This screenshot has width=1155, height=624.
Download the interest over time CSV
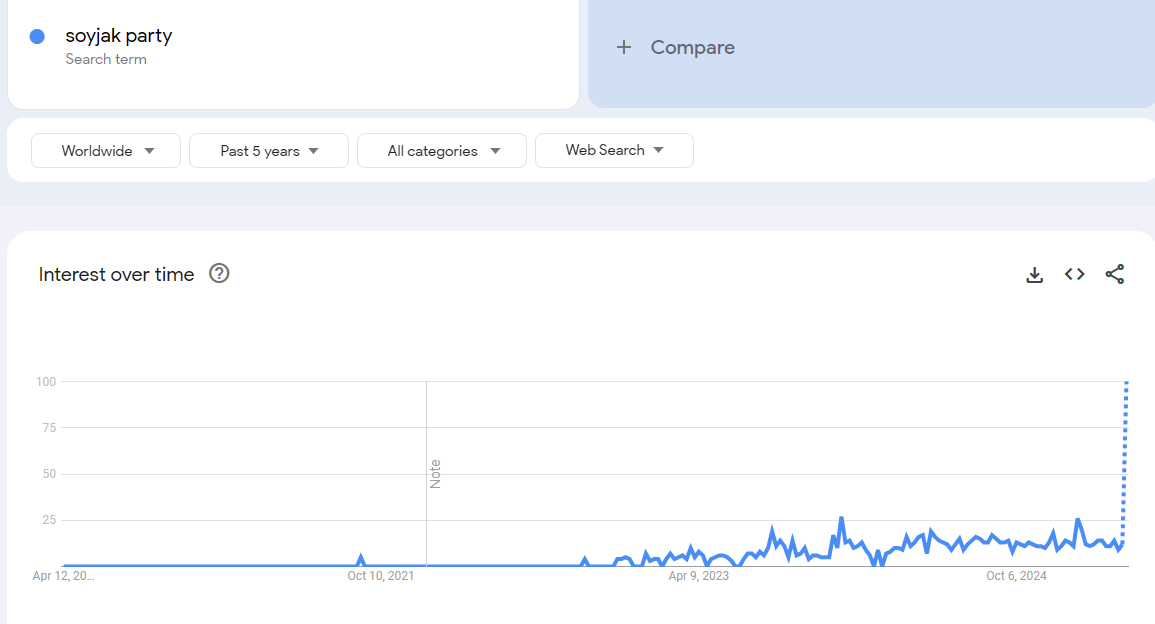(x=1035, y=274)
